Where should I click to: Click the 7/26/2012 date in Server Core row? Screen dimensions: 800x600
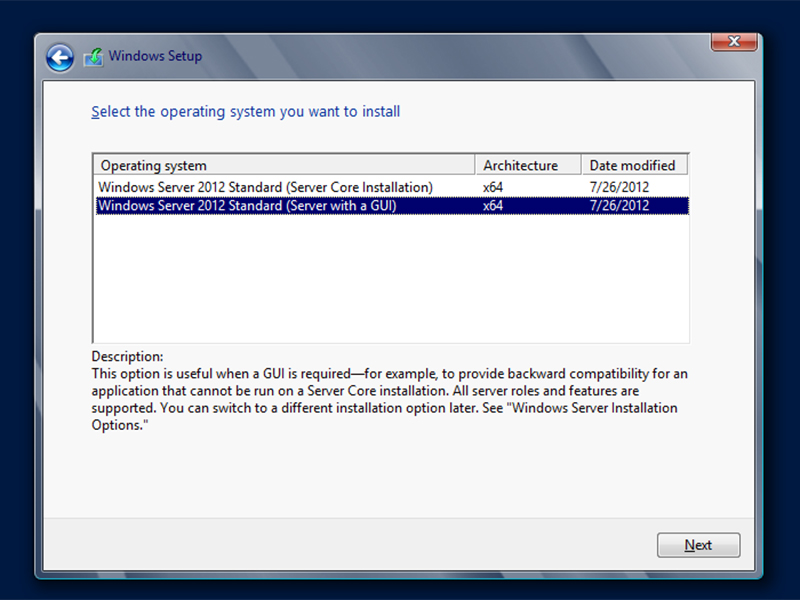(619, 187)
